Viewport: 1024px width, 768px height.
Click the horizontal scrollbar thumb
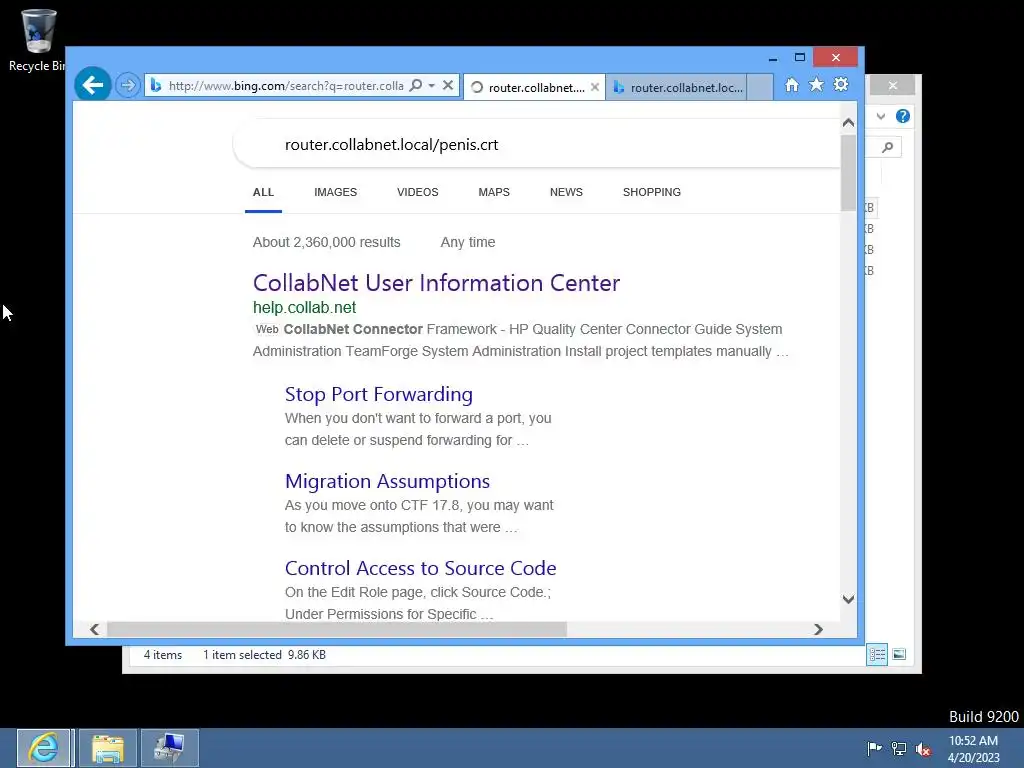click(337, 629)
